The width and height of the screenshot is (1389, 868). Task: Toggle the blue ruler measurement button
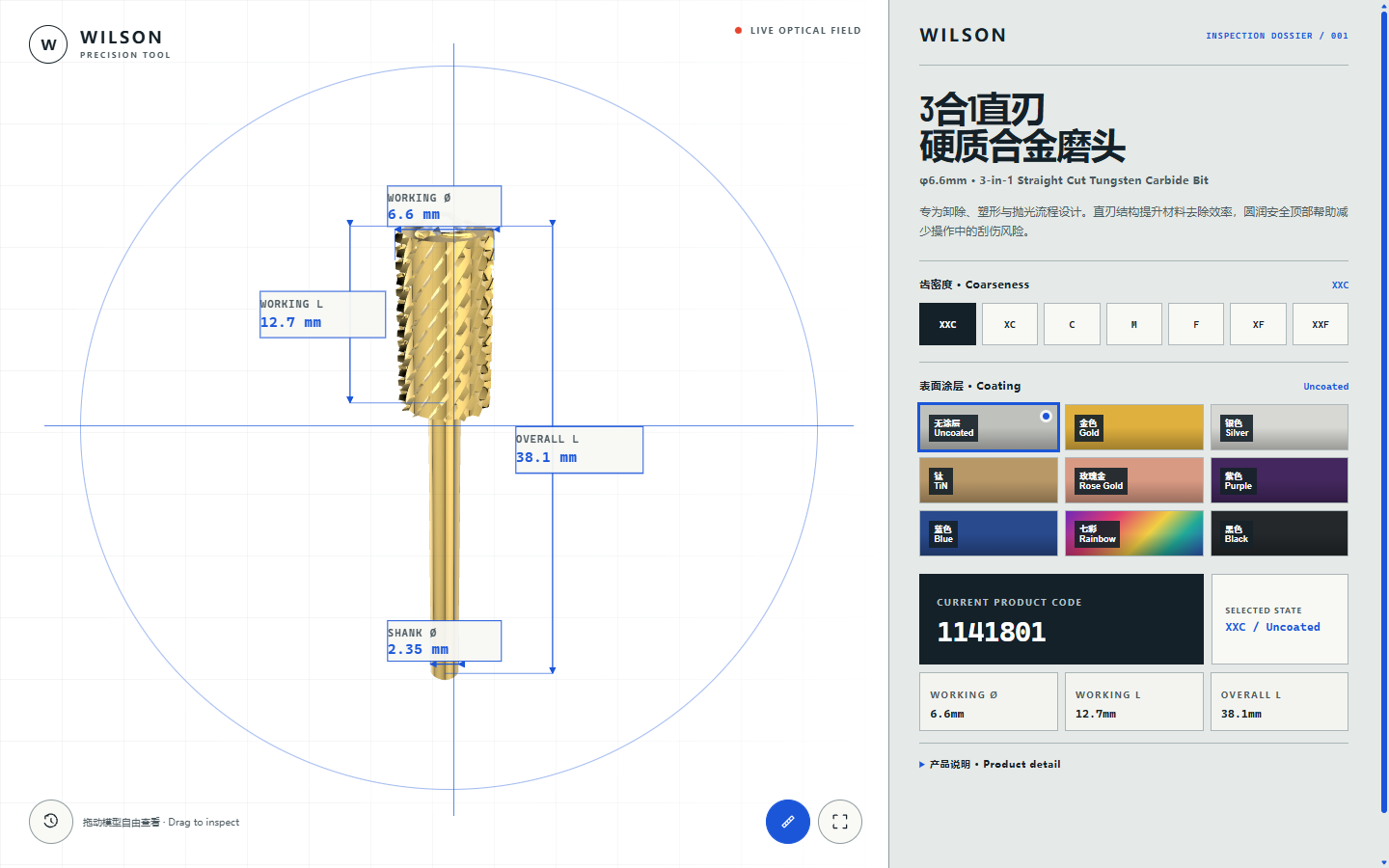(x=788, y=822)
